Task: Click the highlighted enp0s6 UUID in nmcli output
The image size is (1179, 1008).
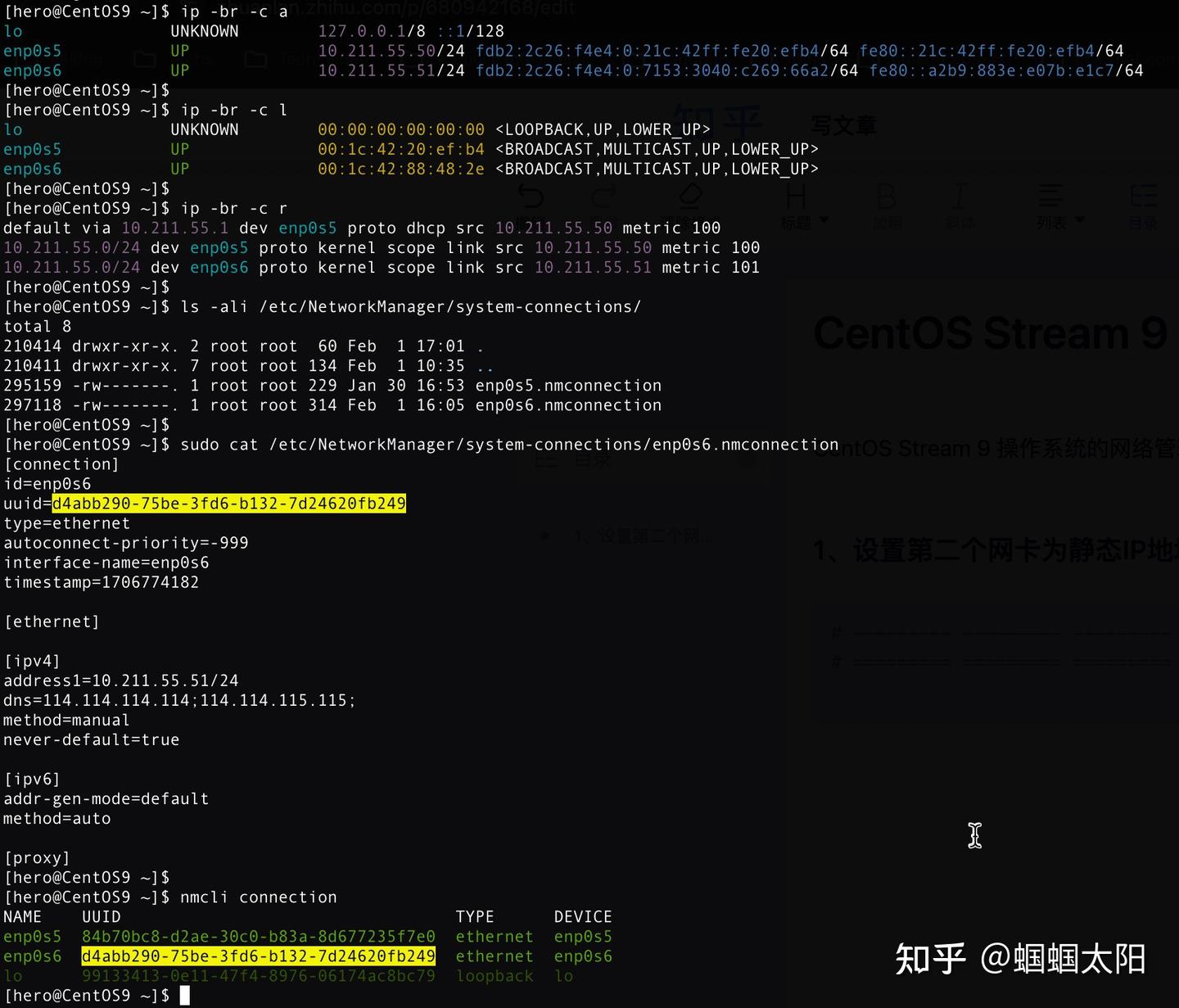Action: (260, 956)
